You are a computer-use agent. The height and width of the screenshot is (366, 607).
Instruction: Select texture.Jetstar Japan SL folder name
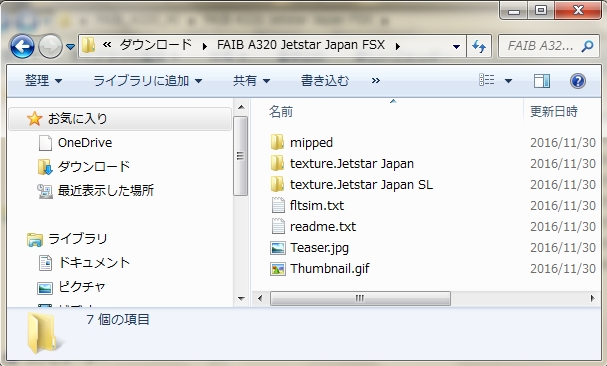(x=362, y=184)
